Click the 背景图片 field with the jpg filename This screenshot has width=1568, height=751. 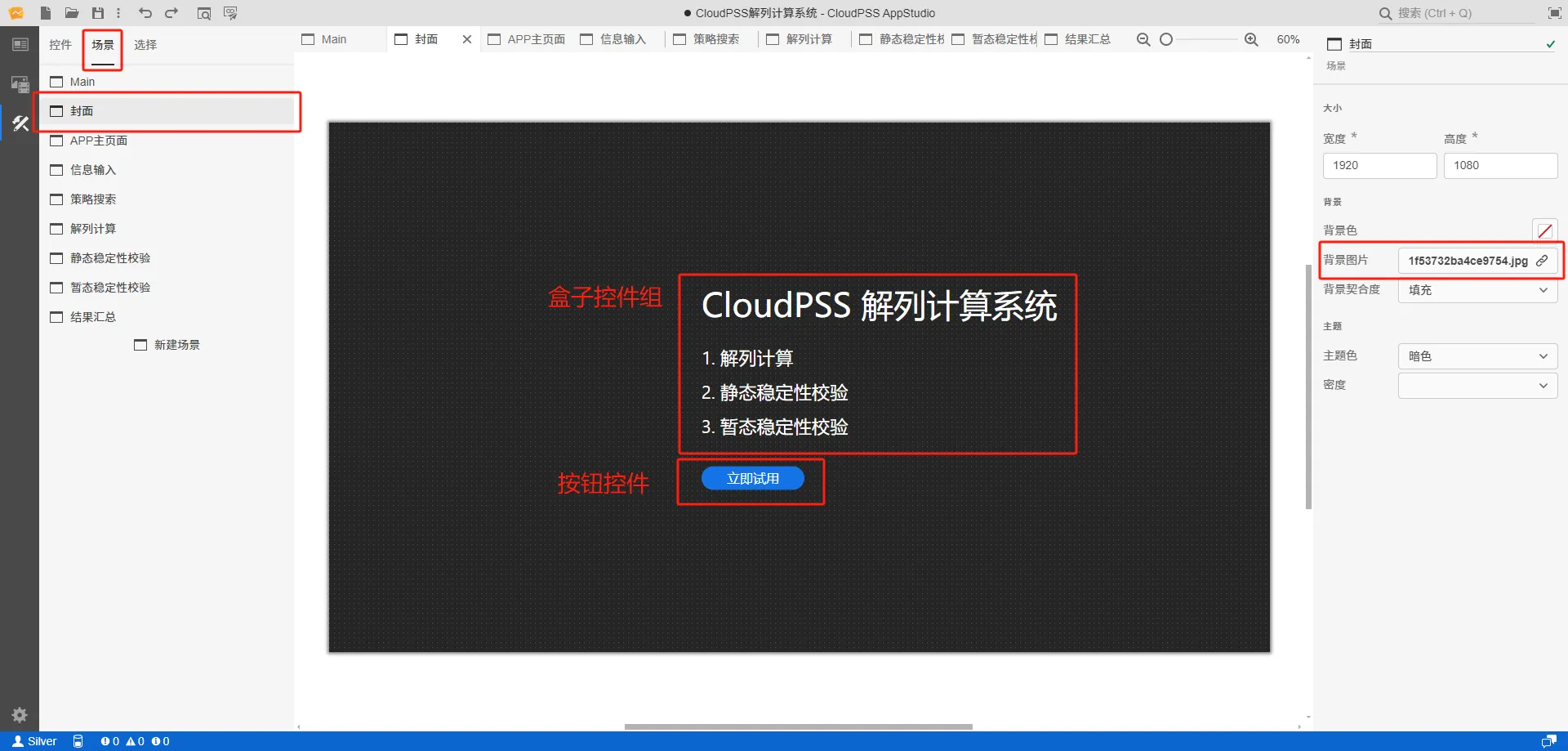click(x=1477, y=261)
